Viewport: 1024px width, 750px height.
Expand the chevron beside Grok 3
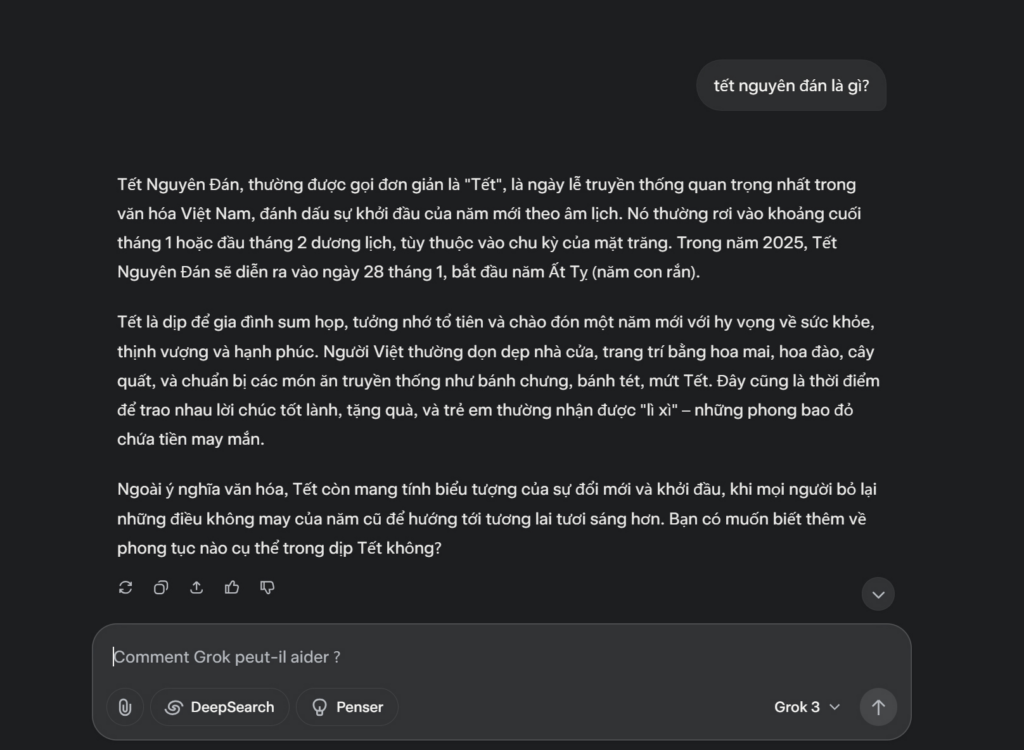[835, 707]
